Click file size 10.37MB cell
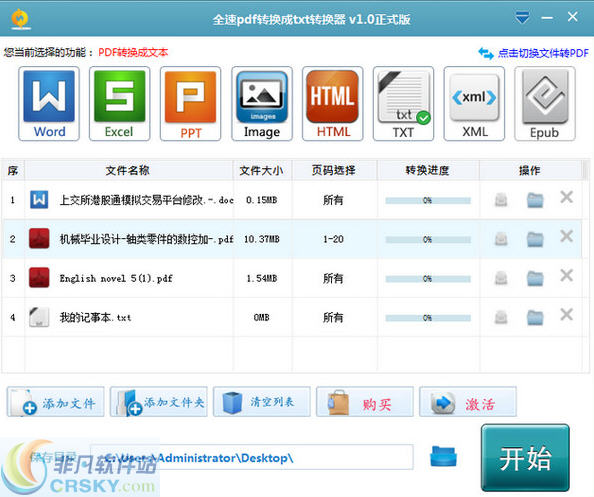 click(262, 239)
